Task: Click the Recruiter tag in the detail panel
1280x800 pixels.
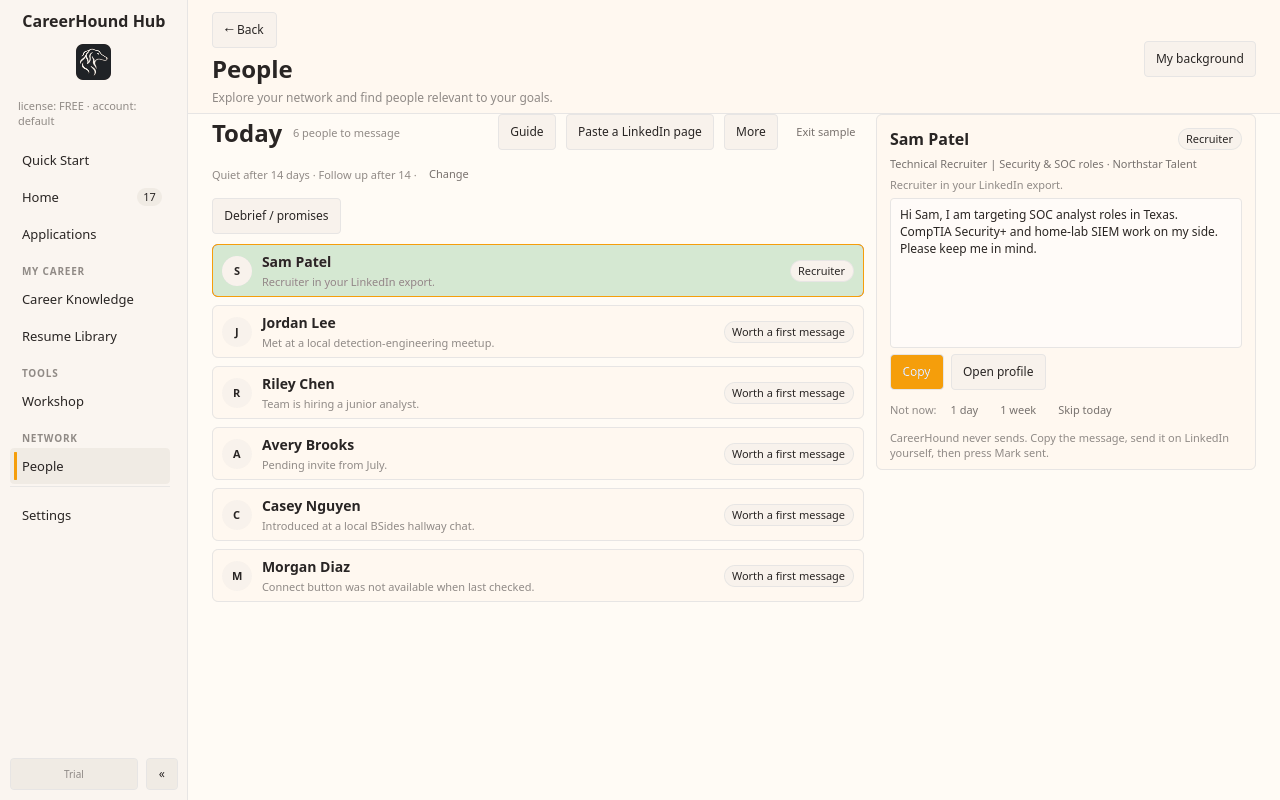Action: click(1210, 139)
